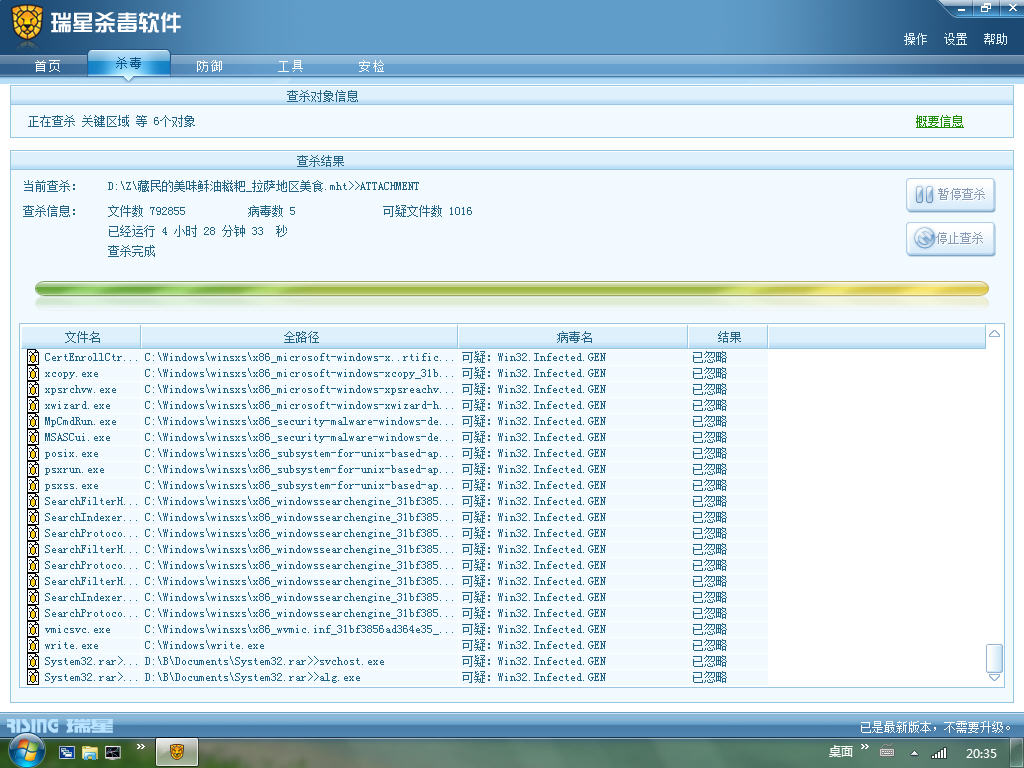Go to the 工具 tab
Image resolution: width=1024 pixels, height=768 pixels.
290,66
